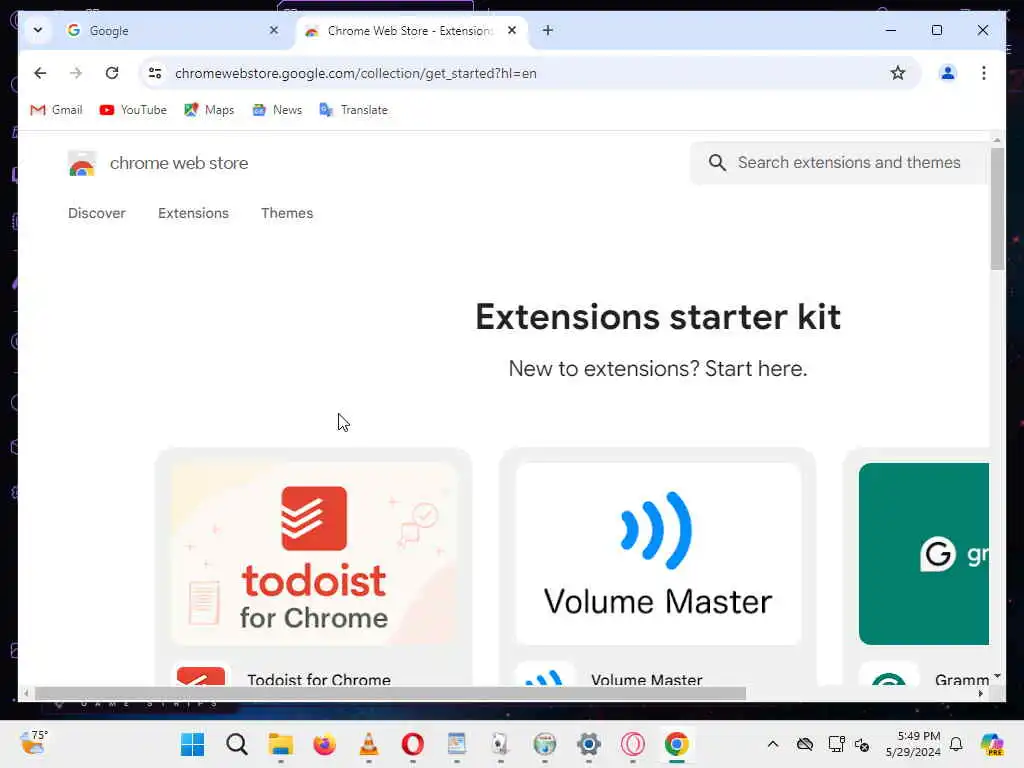Viewport: 1024px width, 768px height.
Task: Click the chrome web store title text
Action: (x=179, y=163)
